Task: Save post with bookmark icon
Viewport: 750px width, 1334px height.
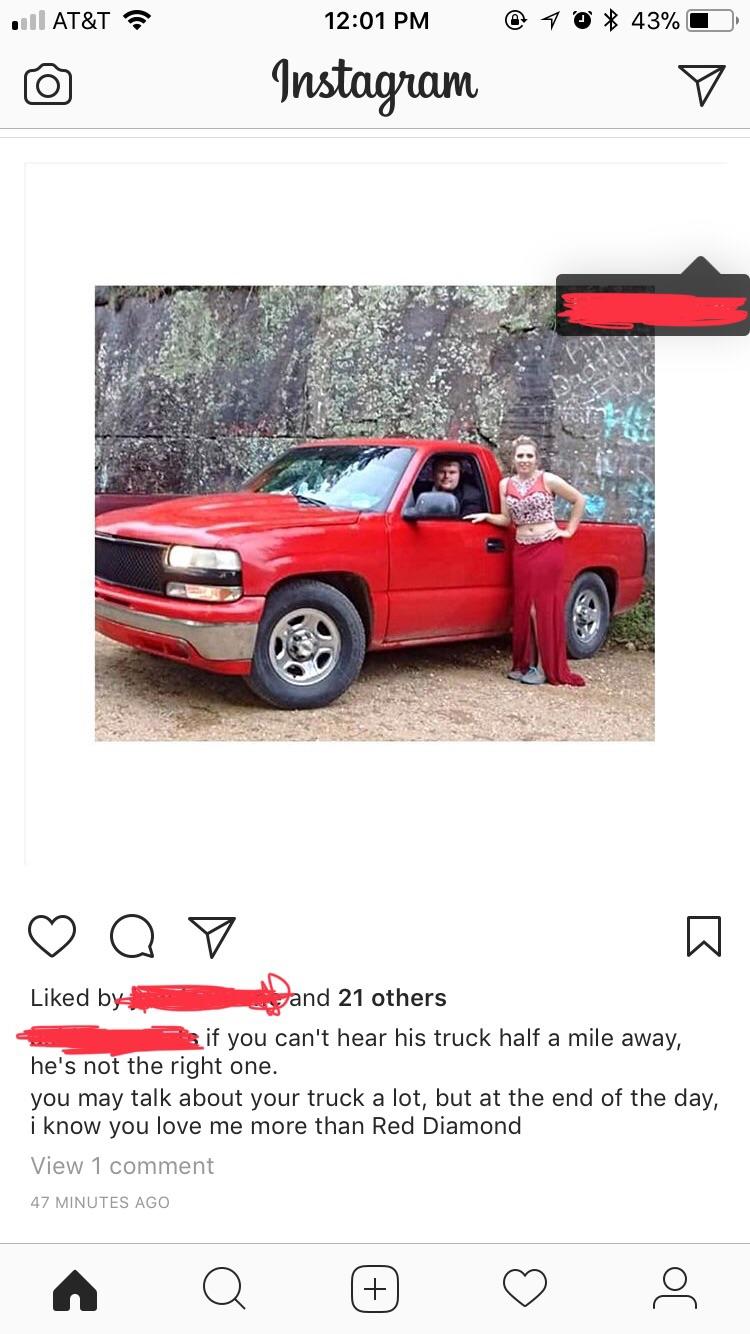Action: (x=704, y=936)
